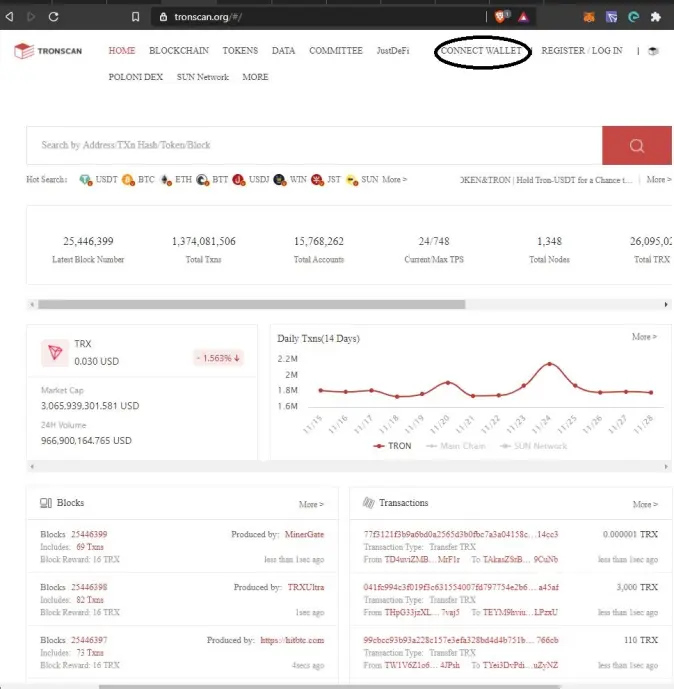This screenshot has width=674, height=689.
Task: Click the Transactions section icon
Action: pyautogui.click(x=369, y=503)
